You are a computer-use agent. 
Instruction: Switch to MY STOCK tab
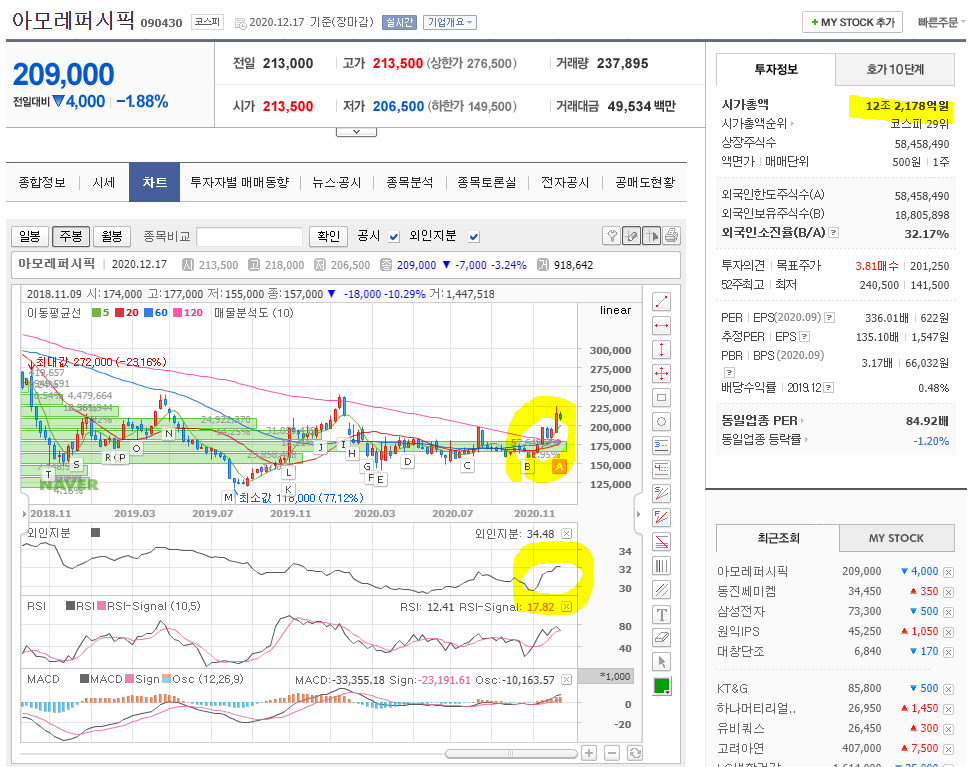[896, 538]
